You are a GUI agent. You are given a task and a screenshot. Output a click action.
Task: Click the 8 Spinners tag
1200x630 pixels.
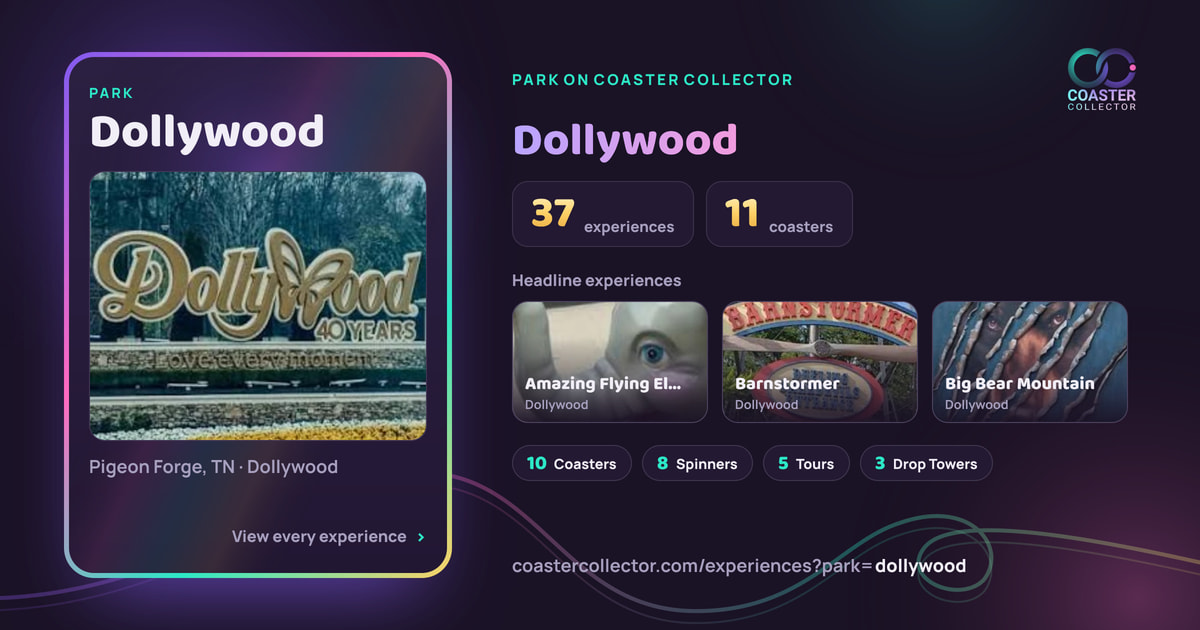pos(697,464)
